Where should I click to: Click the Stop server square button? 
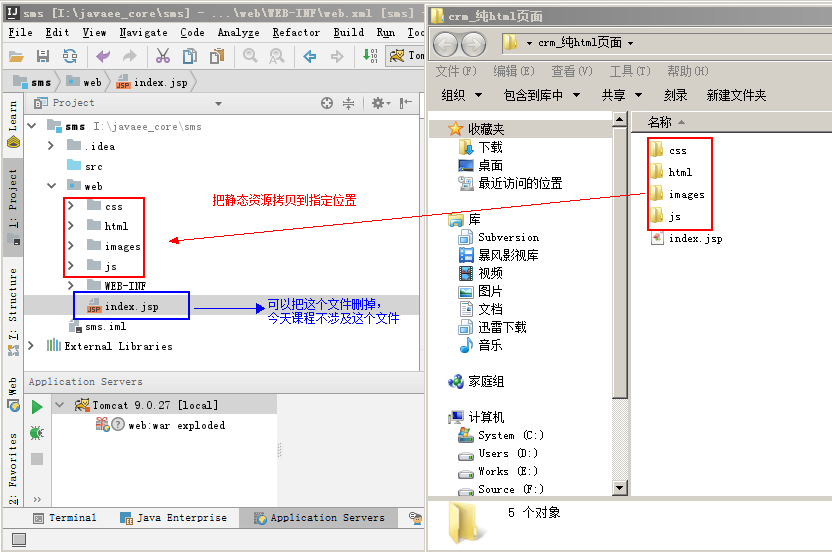pos(37,459)
